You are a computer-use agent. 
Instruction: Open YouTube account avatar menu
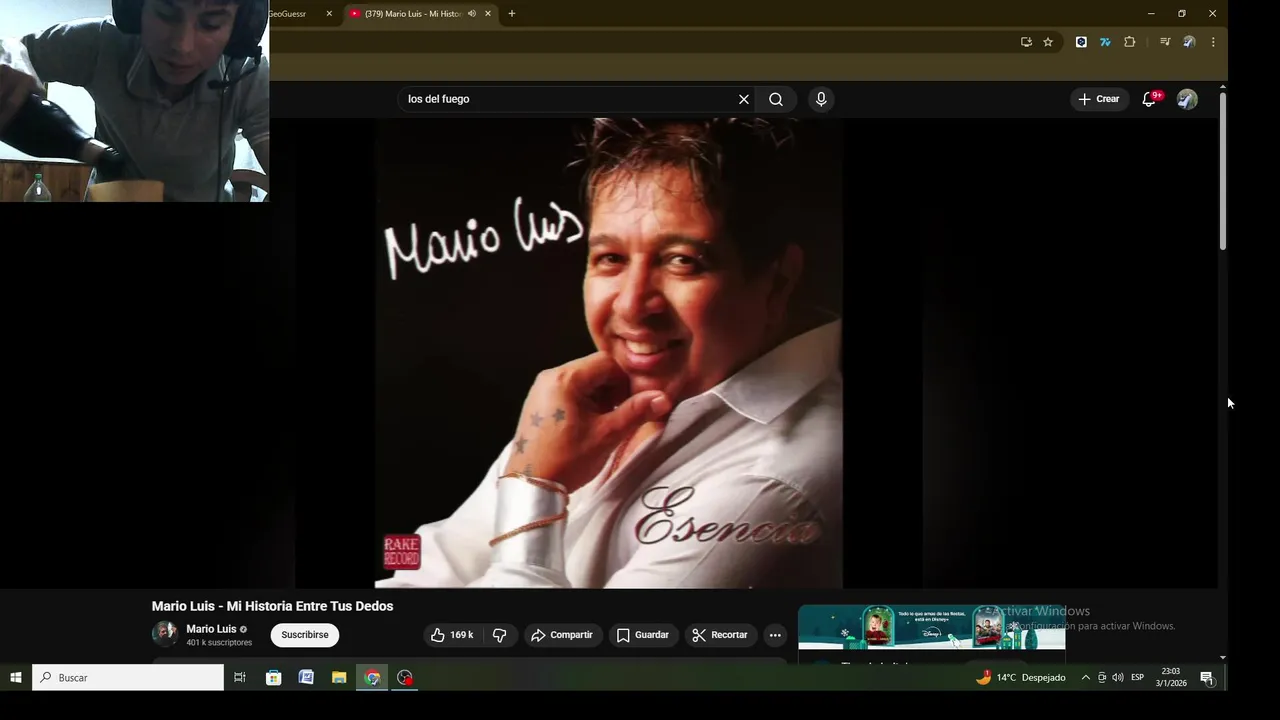tap(1187, 99)
